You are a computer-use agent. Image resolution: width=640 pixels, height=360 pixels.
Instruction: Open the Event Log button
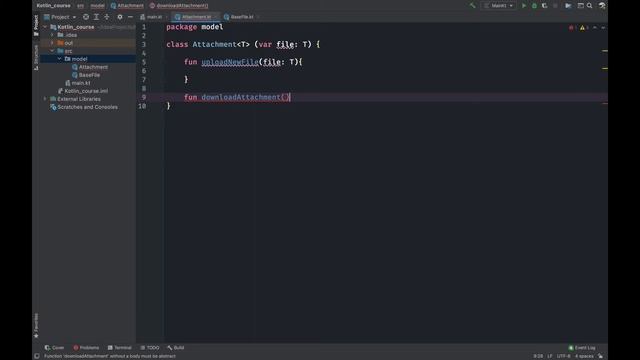tap(582, 348)
